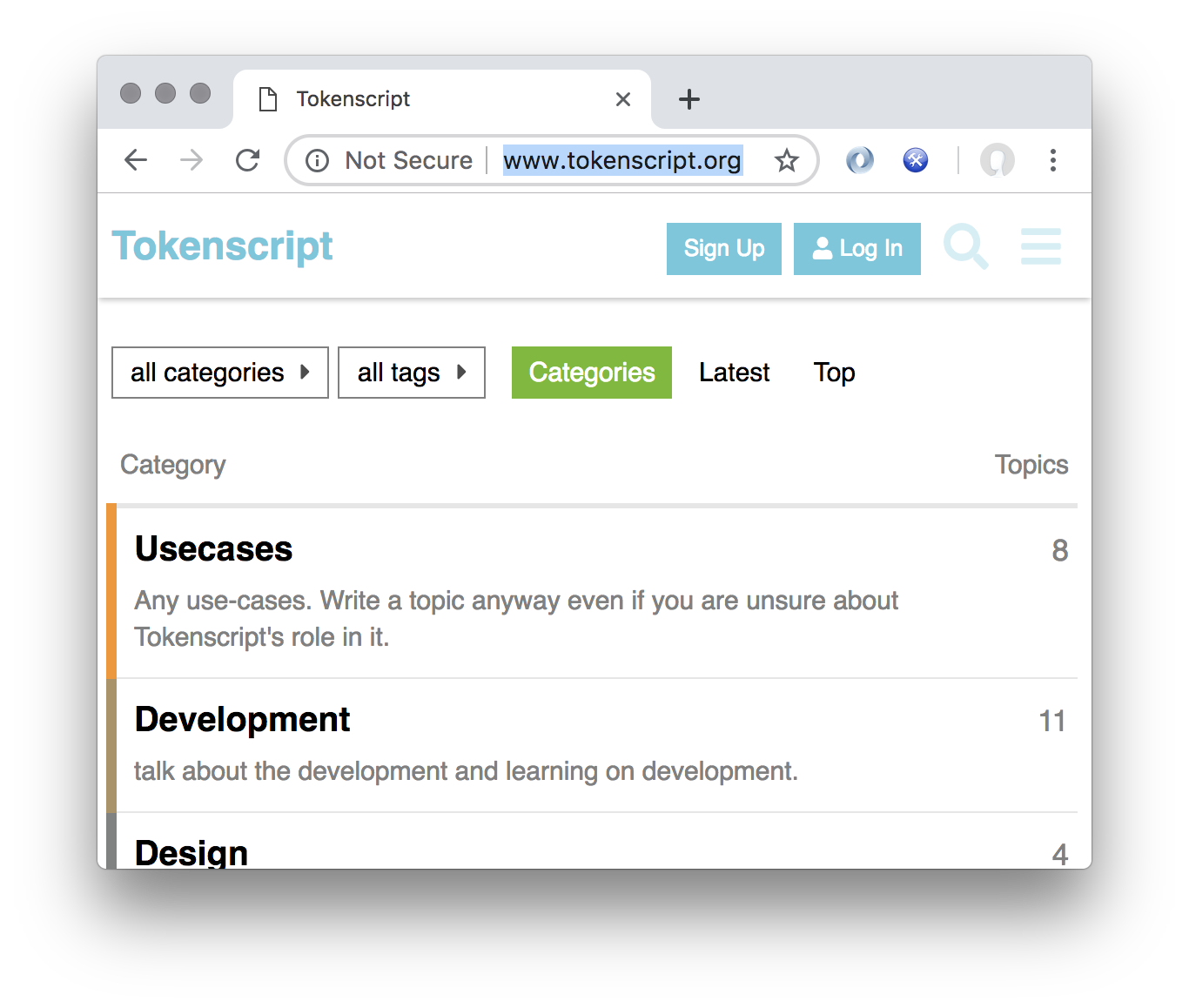1189x1008 pixels.
Task: Open the browser's three-dot menu
Action: click(x=1053, y=160)
